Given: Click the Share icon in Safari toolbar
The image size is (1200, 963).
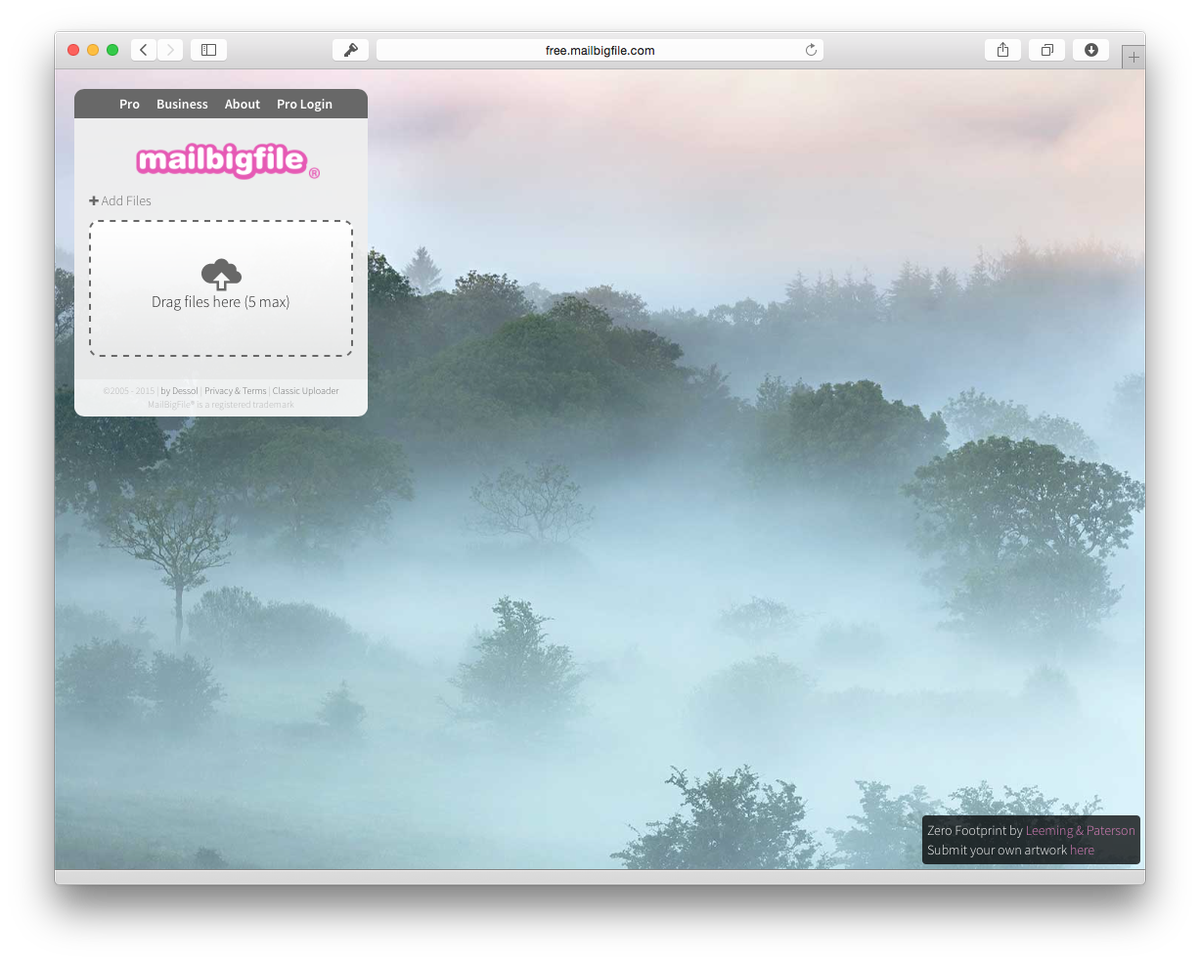Looking at the screenshot, I should [1002, 49].
